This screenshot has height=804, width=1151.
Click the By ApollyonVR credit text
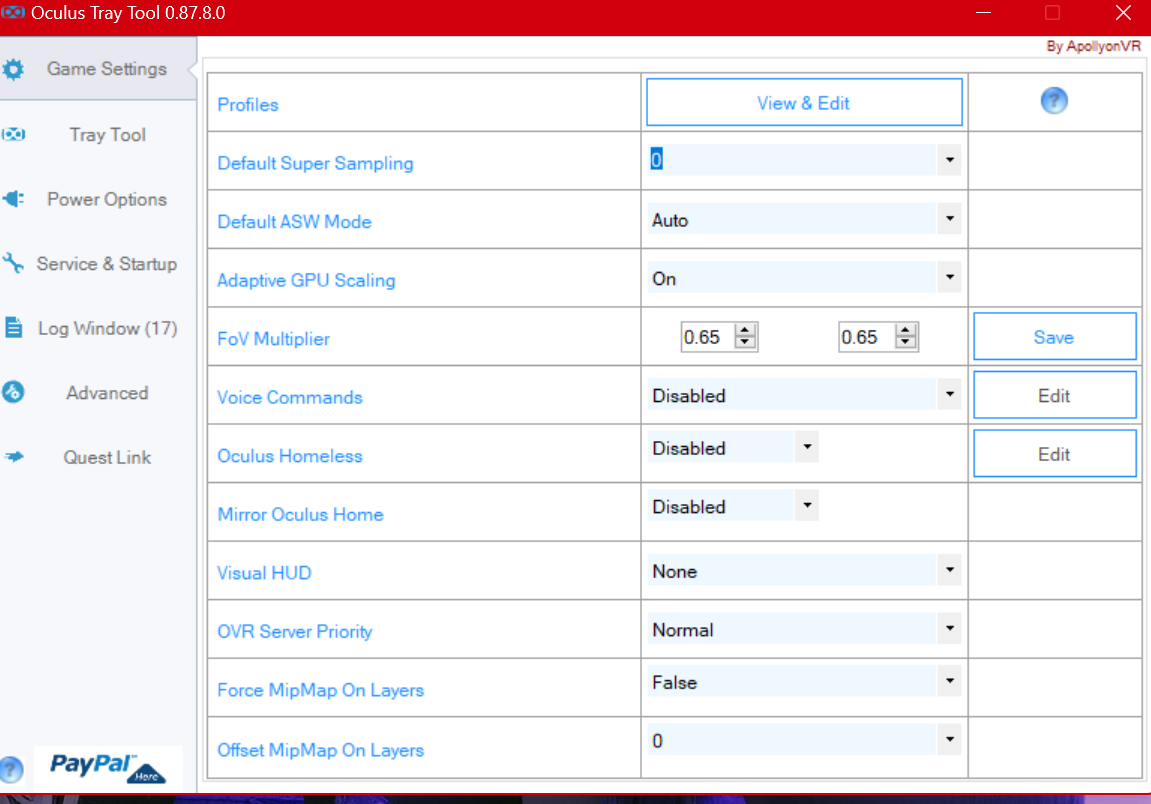pos(1094,46)
